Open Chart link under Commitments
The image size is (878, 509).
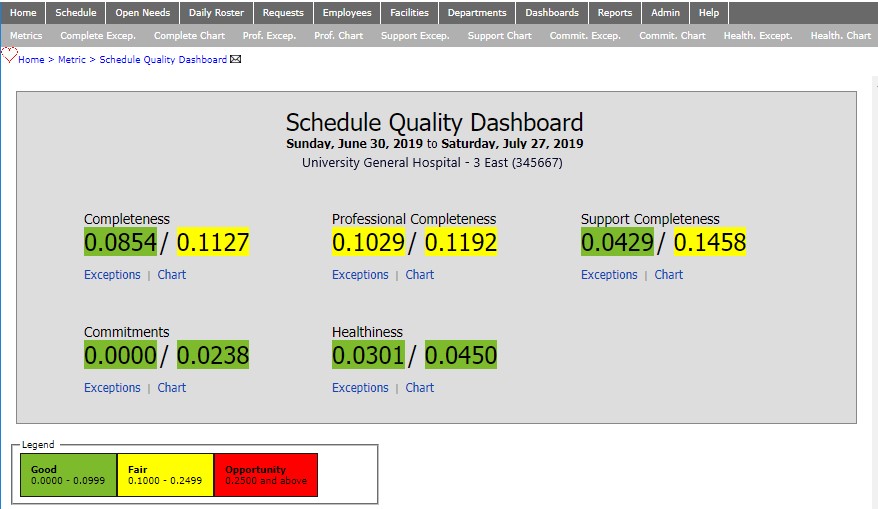pos(172,388)
